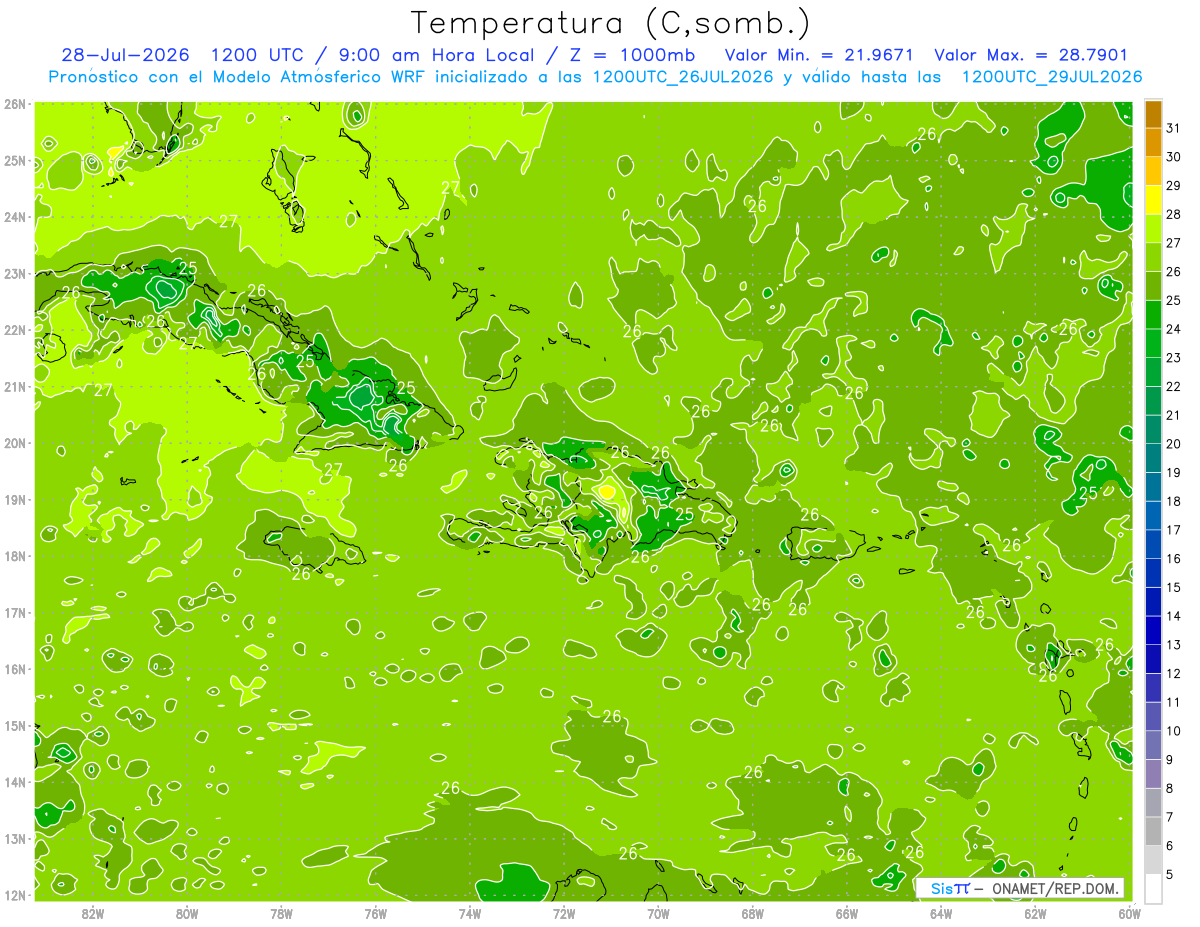Screen dimensions: 1200x927
Task: Click colorbar label '10'
Action: coord(1174,731)
